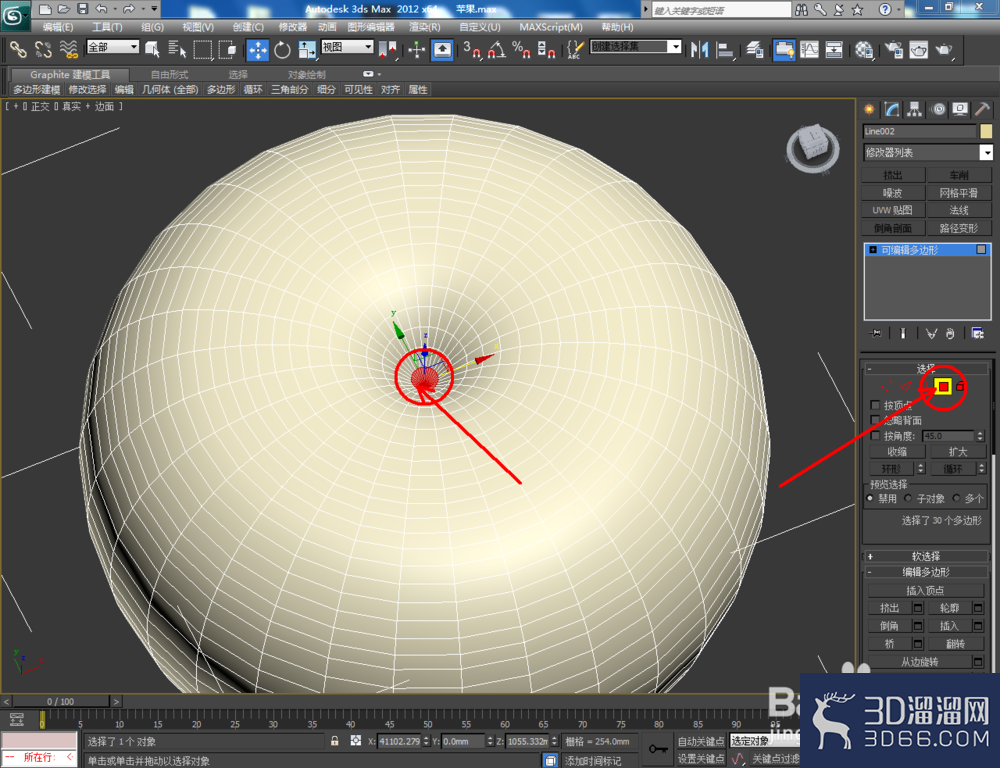Click the 收缩 selection button
Screen dimensions: 1000x768
[897, 452]
